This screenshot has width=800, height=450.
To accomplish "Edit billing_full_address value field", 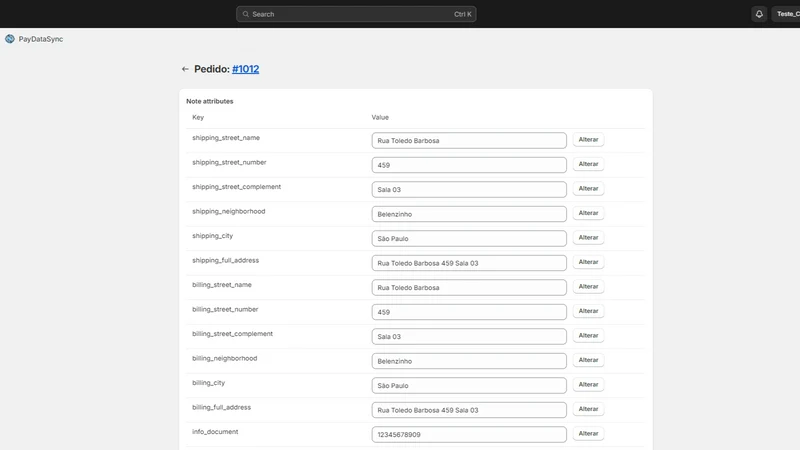I will click(469, 410).
